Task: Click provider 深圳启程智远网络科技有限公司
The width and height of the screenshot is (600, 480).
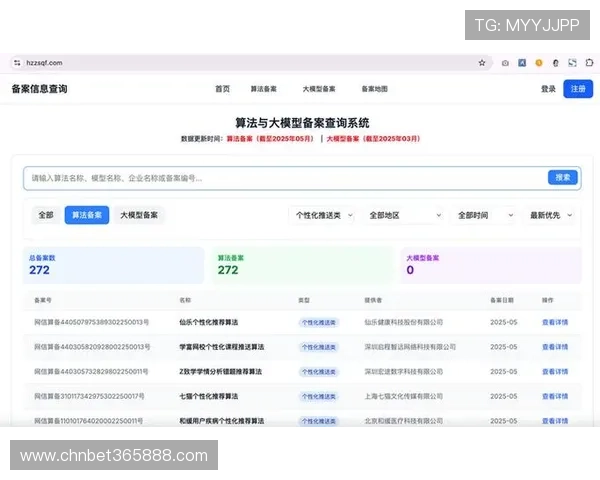Action: [x=410, y=347]
